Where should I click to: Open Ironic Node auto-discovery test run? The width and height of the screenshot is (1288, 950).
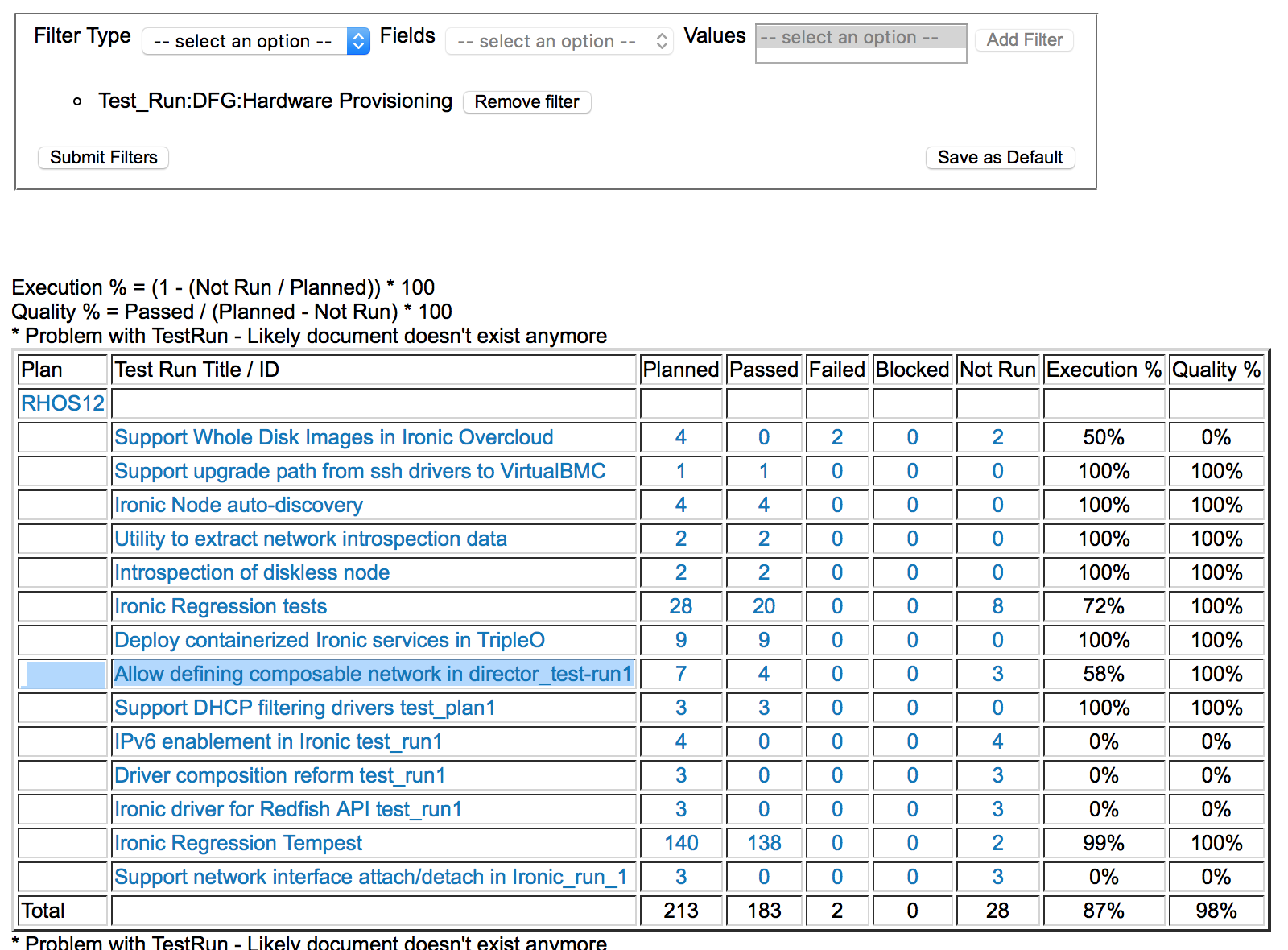click(x=238, y=505)
